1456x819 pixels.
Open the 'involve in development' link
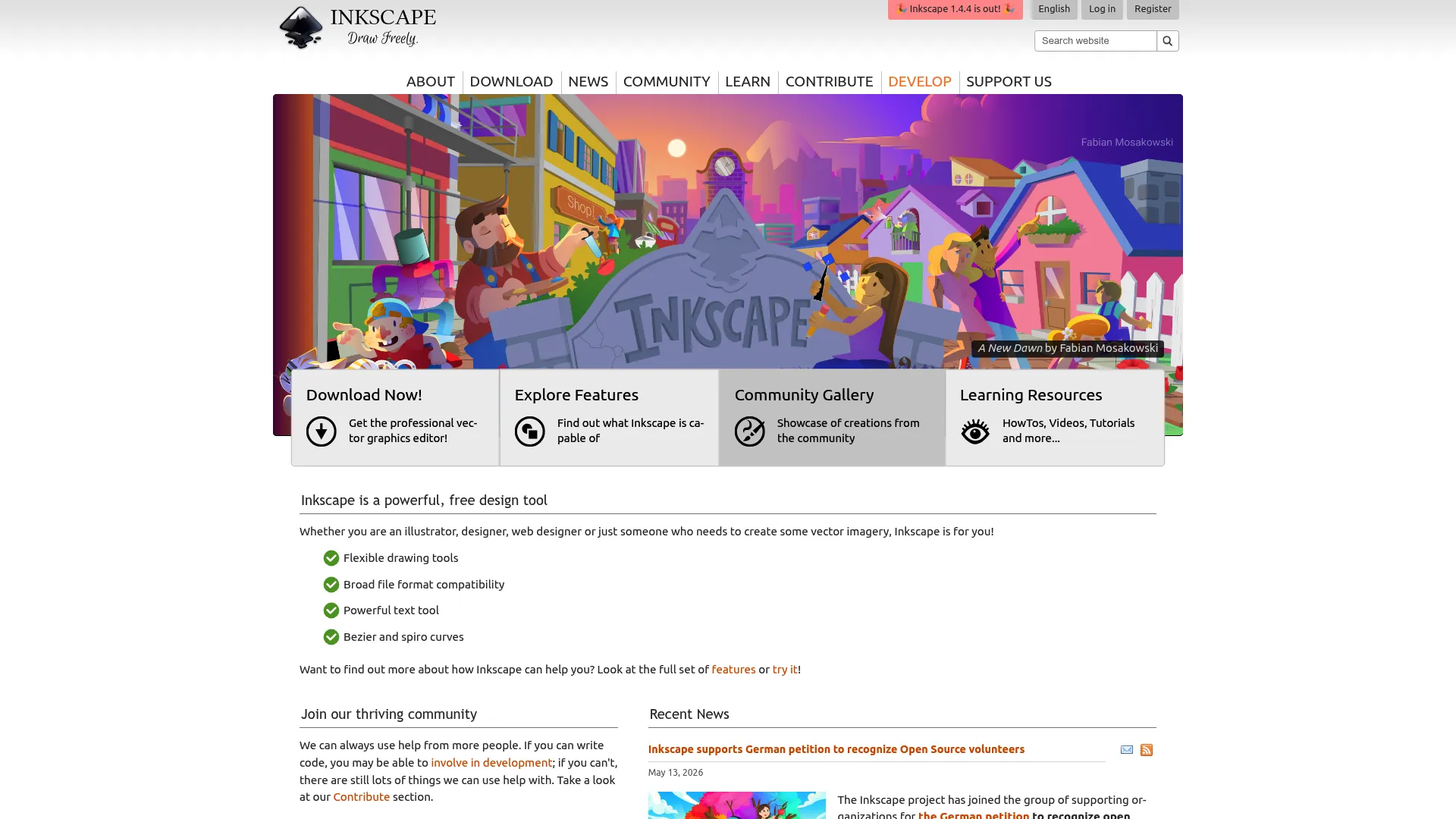[491, 763]
